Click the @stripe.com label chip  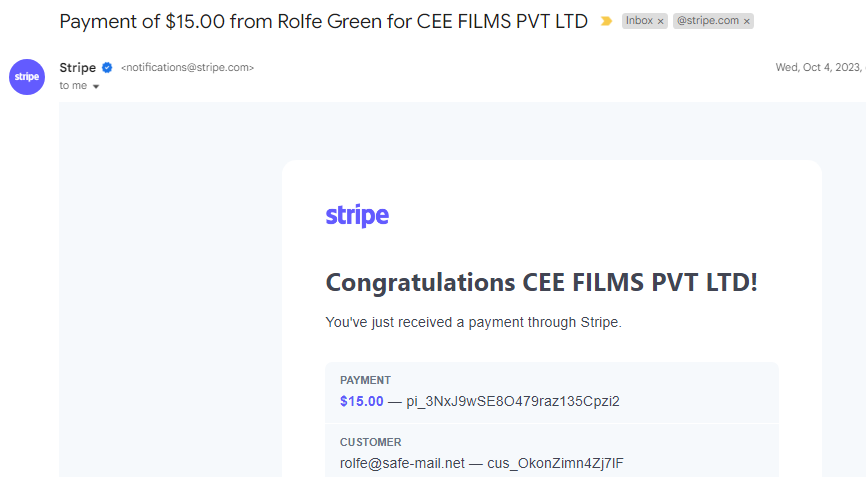point(707,21)
